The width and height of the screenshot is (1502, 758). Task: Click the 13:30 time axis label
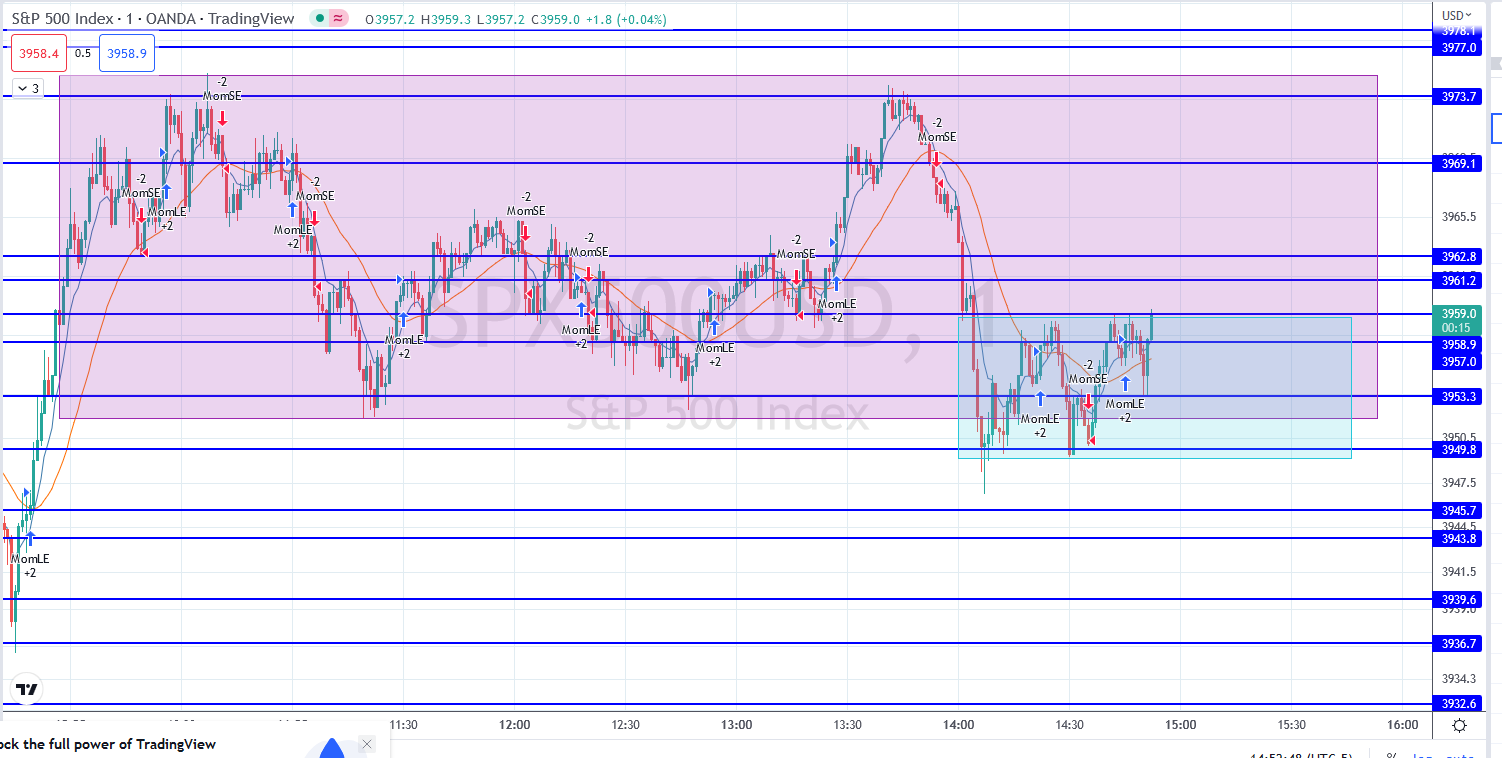[847, 725]
